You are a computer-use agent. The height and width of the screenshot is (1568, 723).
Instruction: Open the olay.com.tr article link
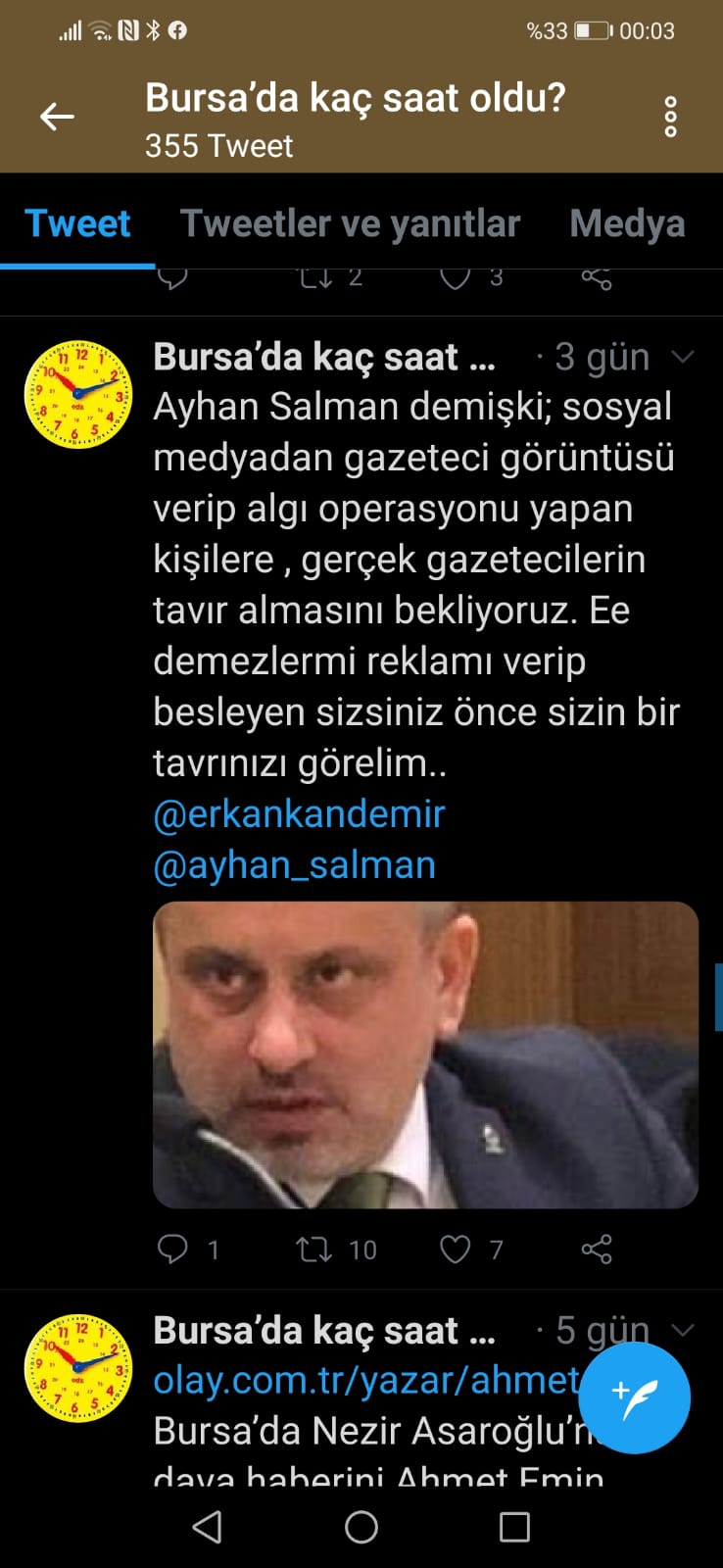(x=368, y=1380)
